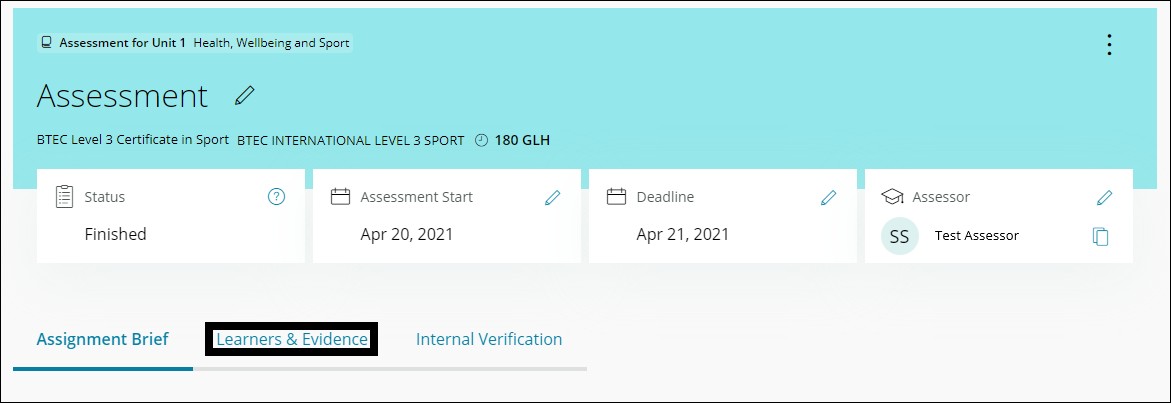Click the Deadline calendar icon
Screen dimensions: 1171x403
[616, 197]
